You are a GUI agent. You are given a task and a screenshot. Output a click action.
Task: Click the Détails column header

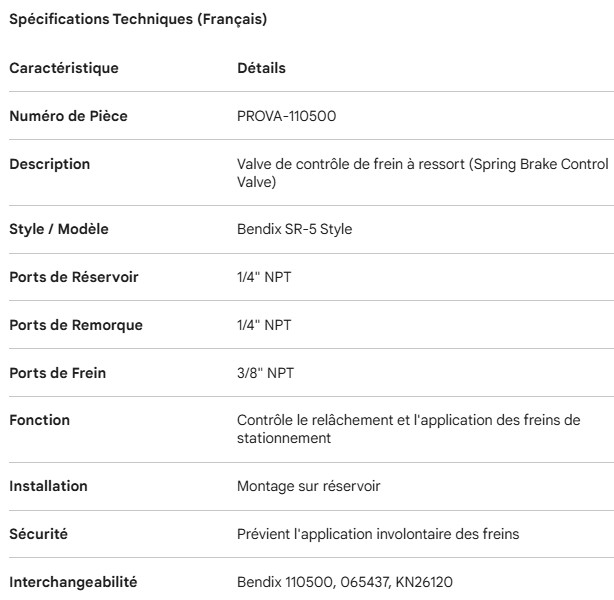tap(261, 69)
